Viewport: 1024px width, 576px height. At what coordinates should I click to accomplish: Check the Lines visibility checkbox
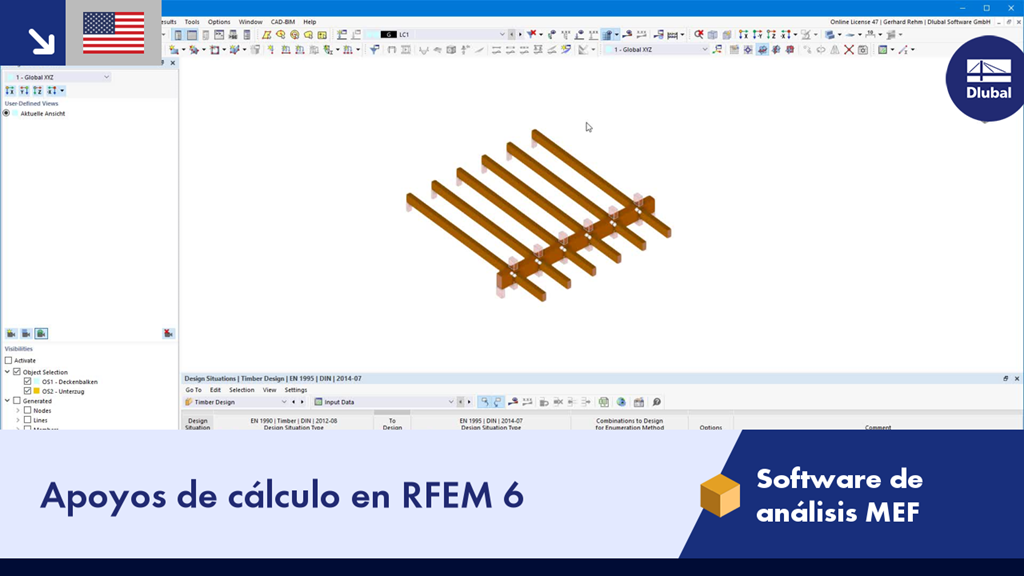pyautogui.click(x=27, y=421)
